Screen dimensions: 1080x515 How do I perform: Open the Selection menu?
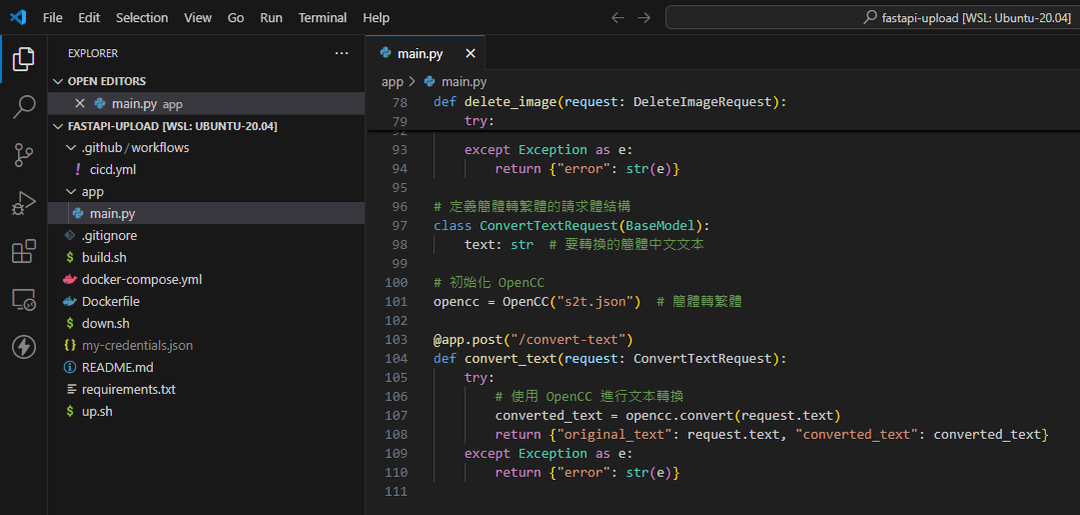pyautogui.click(x=142, y=18)
